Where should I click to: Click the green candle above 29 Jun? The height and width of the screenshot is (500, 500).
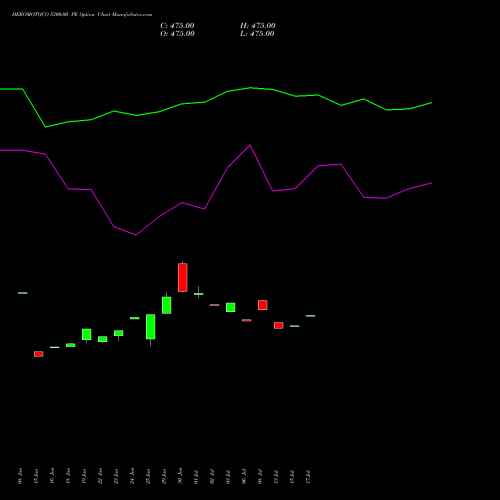(167, 305)
